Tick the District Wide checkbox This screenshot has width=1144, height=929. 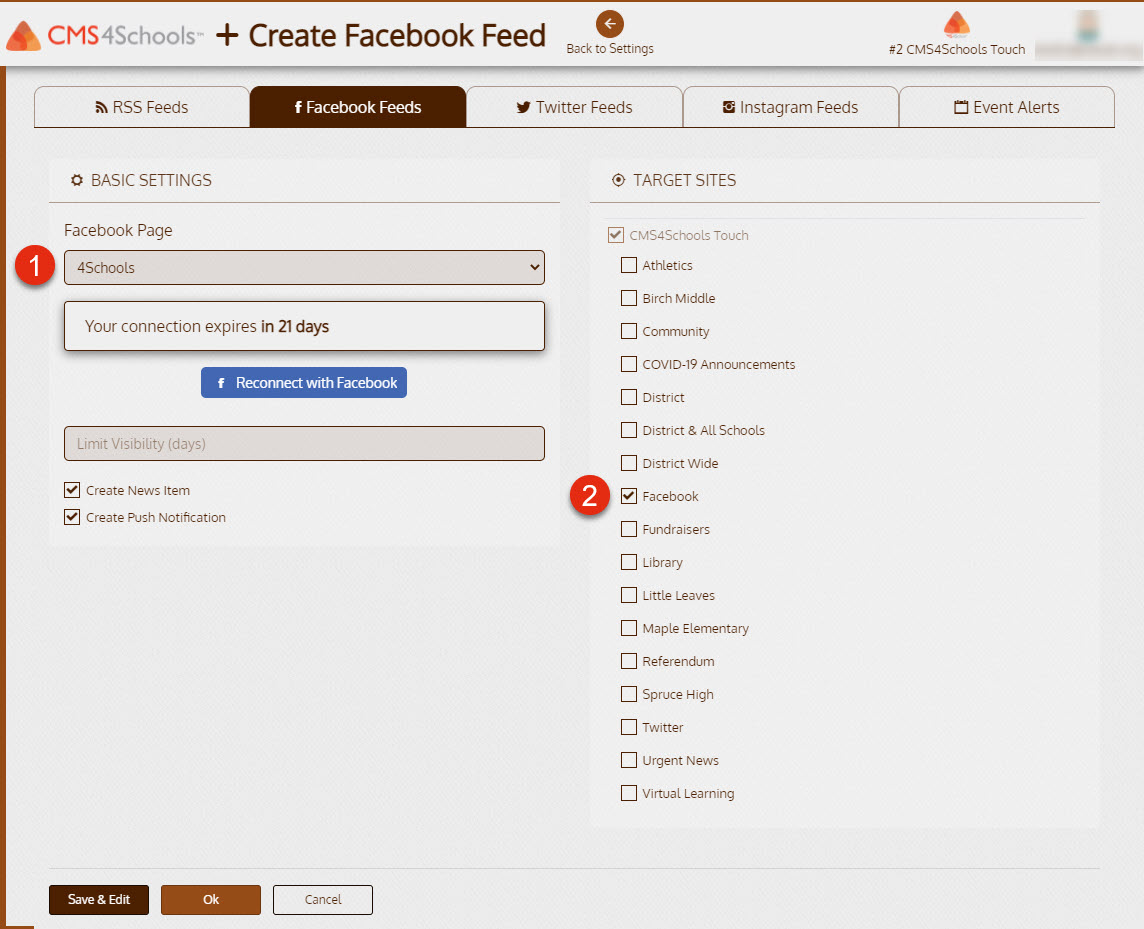[x=628, y=463]
